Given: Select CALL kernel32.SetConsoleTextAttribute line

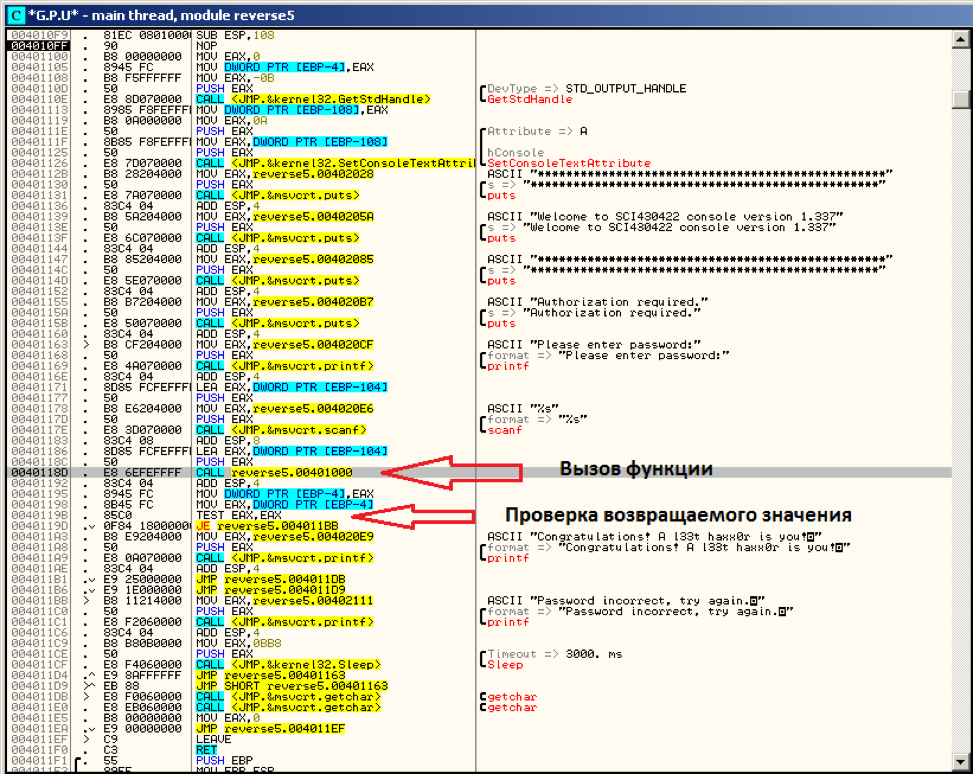Looking at the screenshot, I should point(335,163).
